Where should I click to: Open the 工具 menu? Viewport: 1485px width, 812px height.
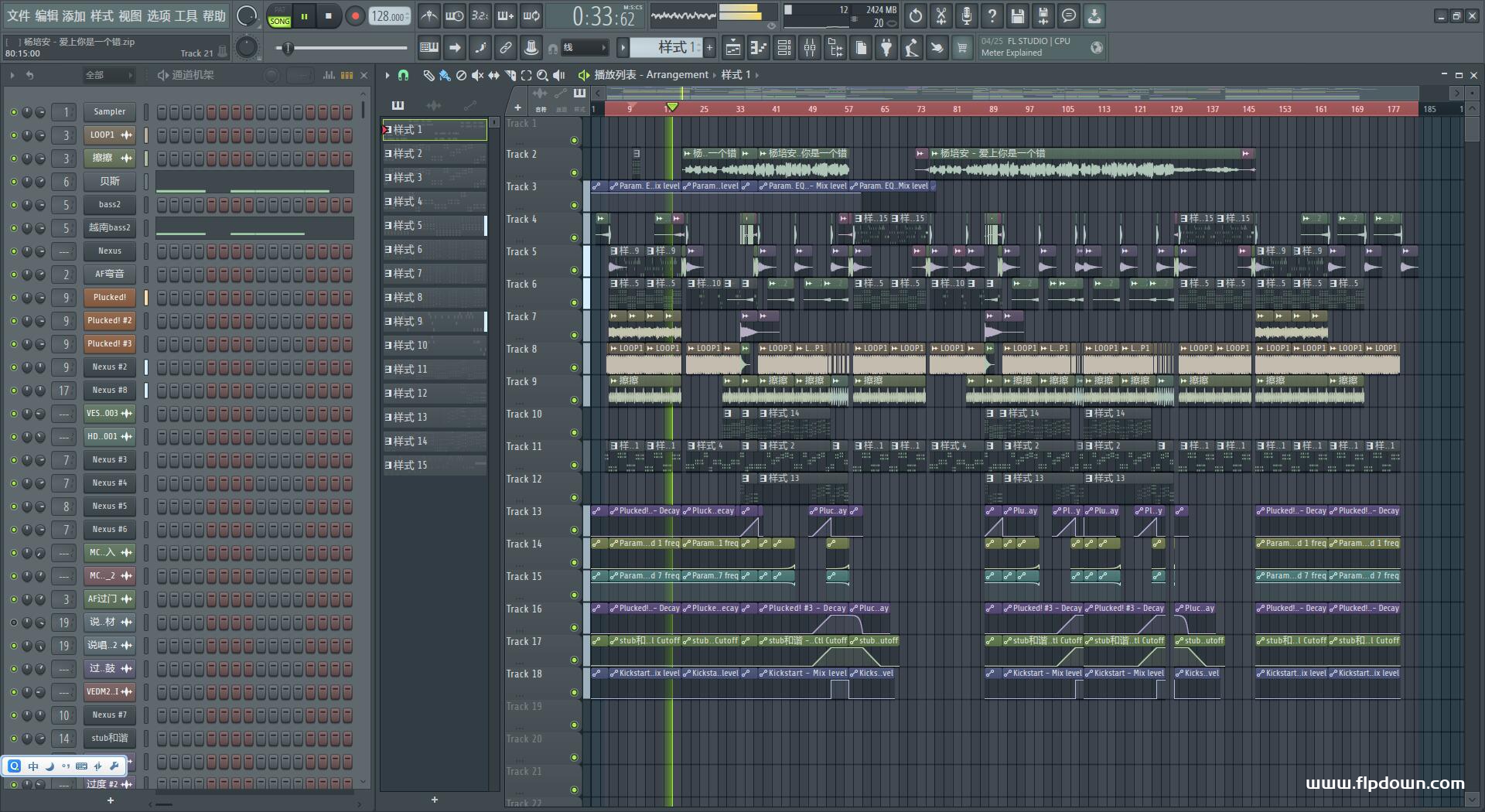coord(186,15)
